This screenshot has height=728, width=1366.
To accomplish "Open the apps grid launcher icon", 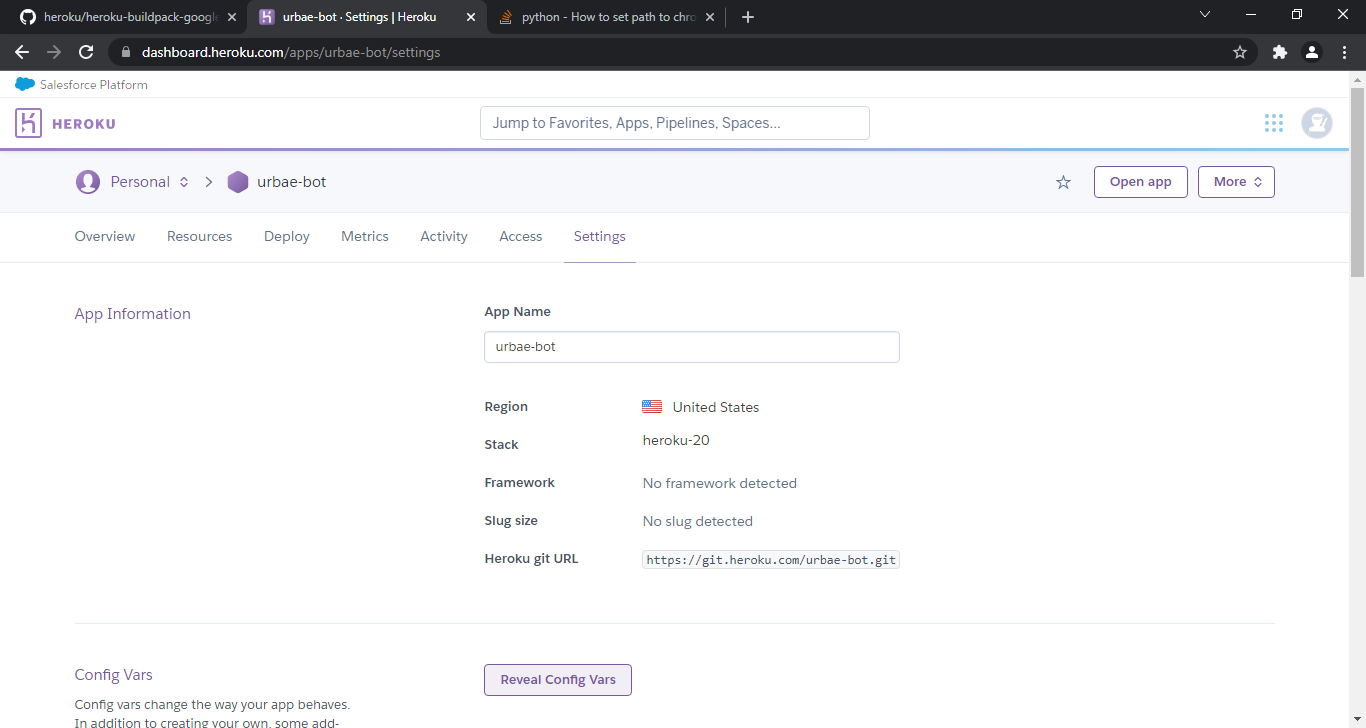I will [x=1273, y=123].
